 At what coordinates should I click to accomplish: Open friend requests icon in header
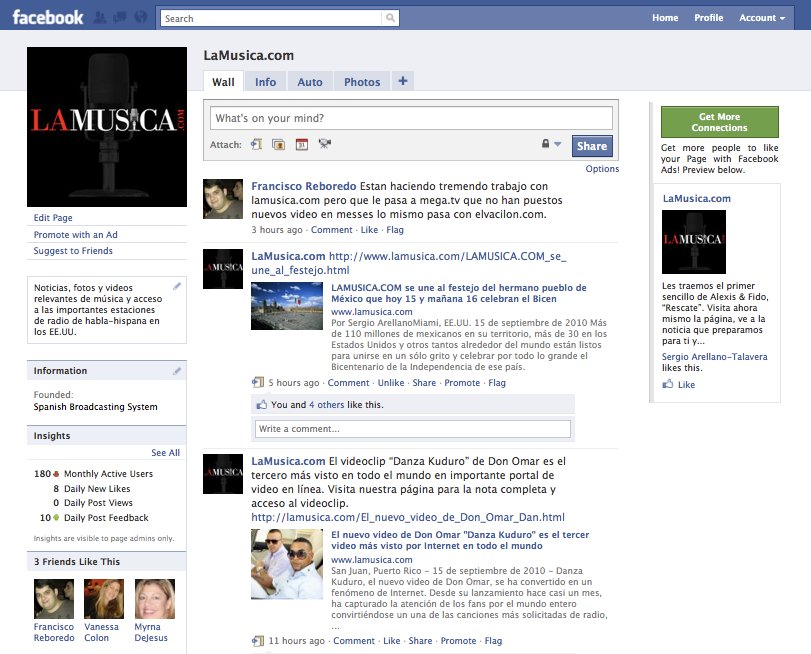(100, 18)
